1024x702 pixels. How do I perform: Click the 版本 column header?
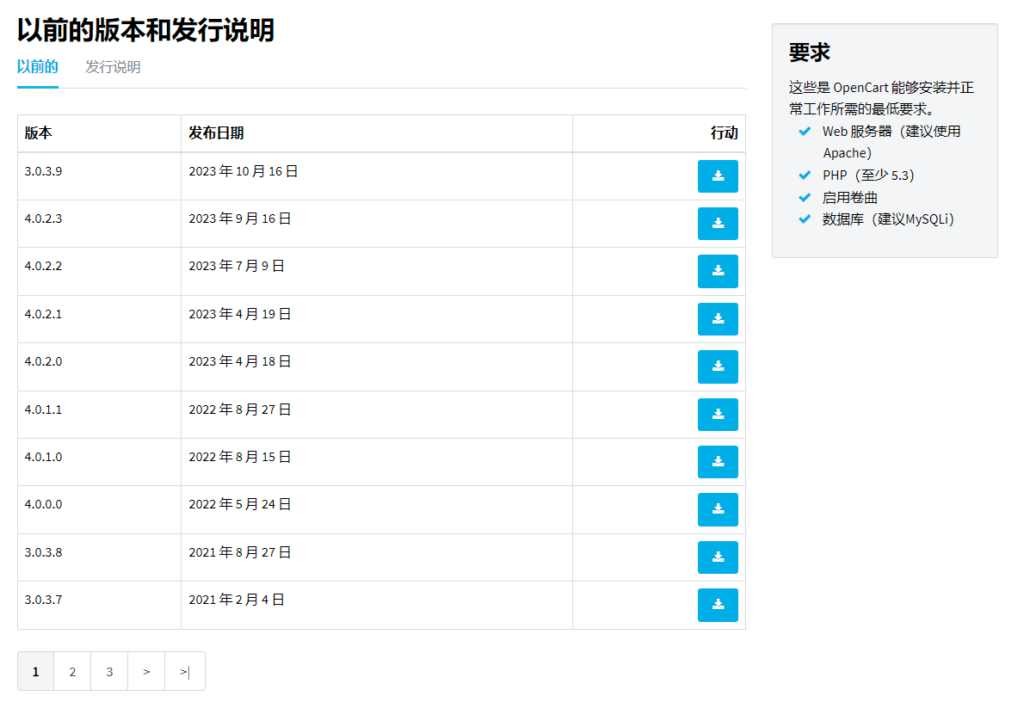click(37, 133)
